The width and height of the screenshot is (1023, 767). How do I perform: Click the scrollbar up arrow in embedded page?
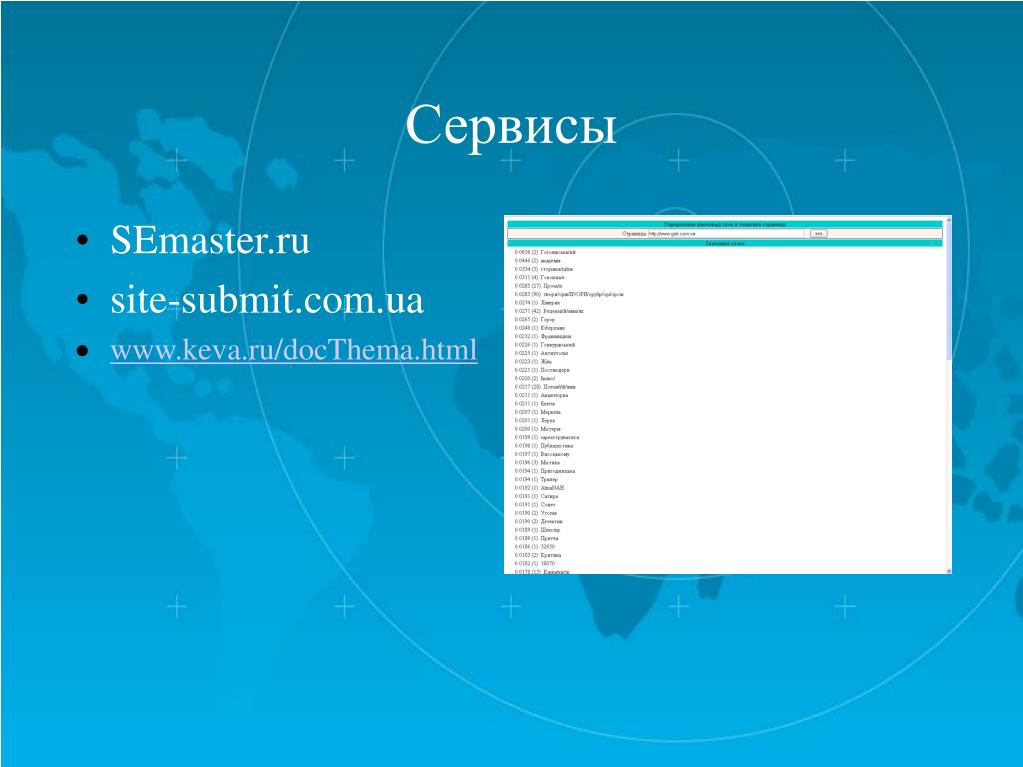coord(949,219)
